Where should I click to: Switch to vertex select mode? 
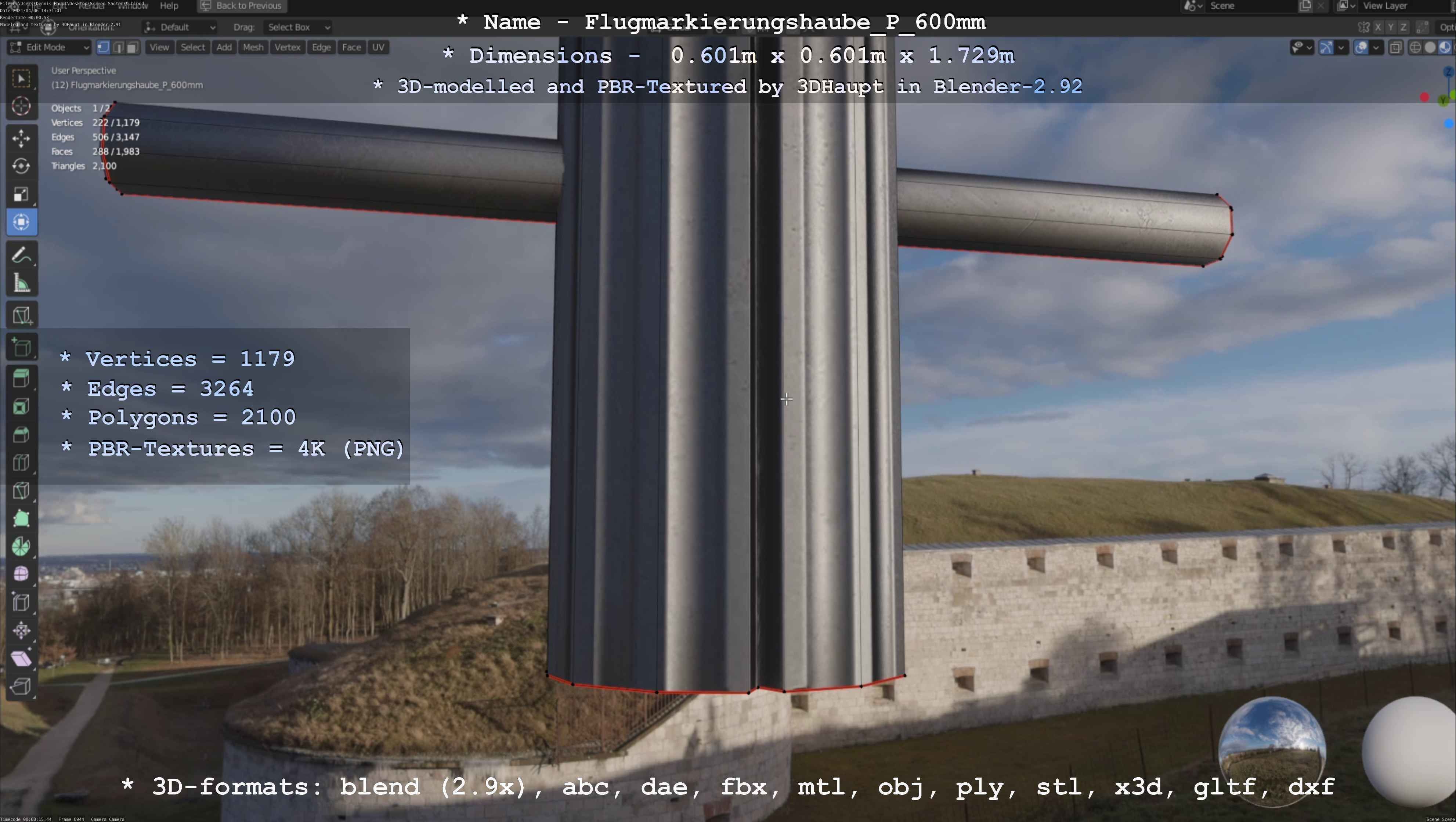click(x=104, y=47)
